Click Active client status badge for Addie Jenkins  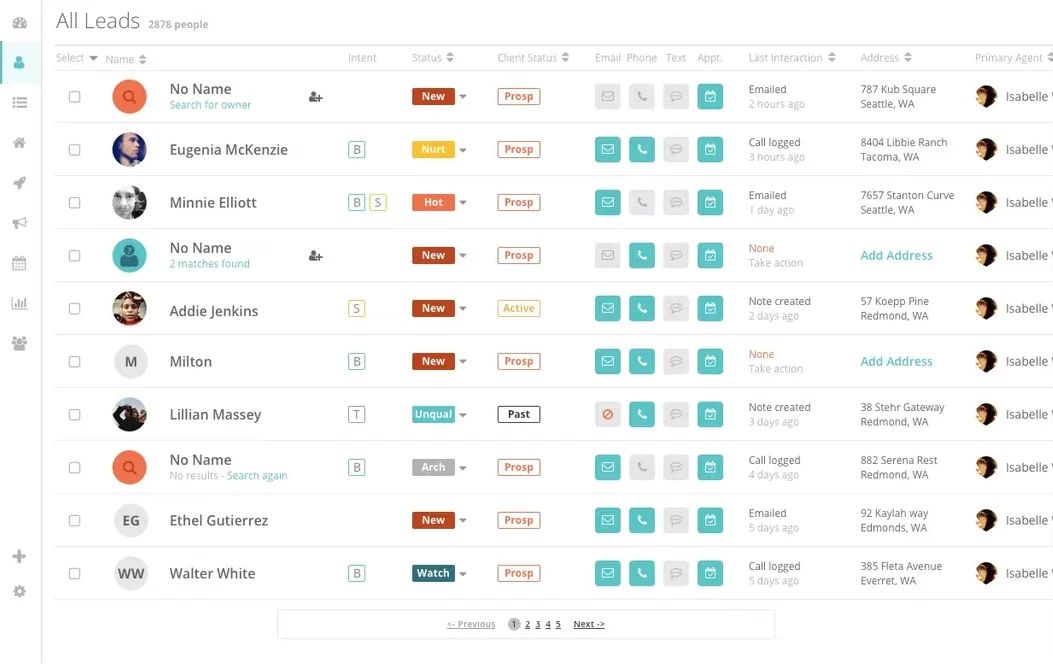(518, 308)
